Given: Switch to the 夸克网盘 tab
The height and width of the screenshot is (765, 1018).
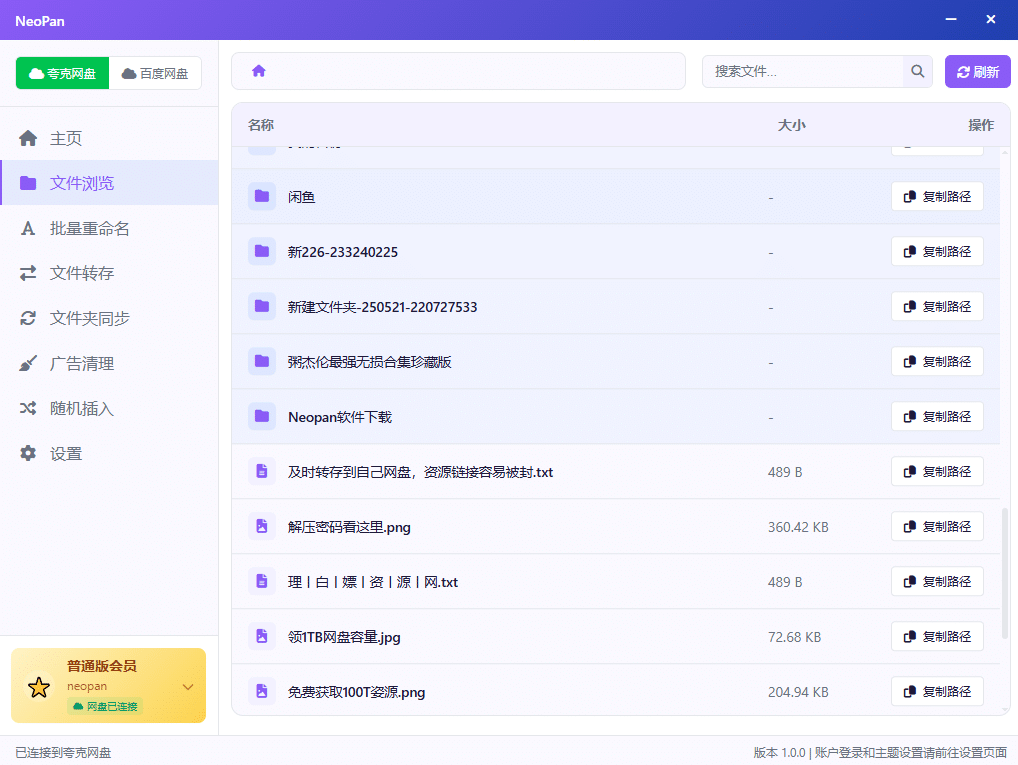Looking at the screenshot, I should click(x=62, y=73).
